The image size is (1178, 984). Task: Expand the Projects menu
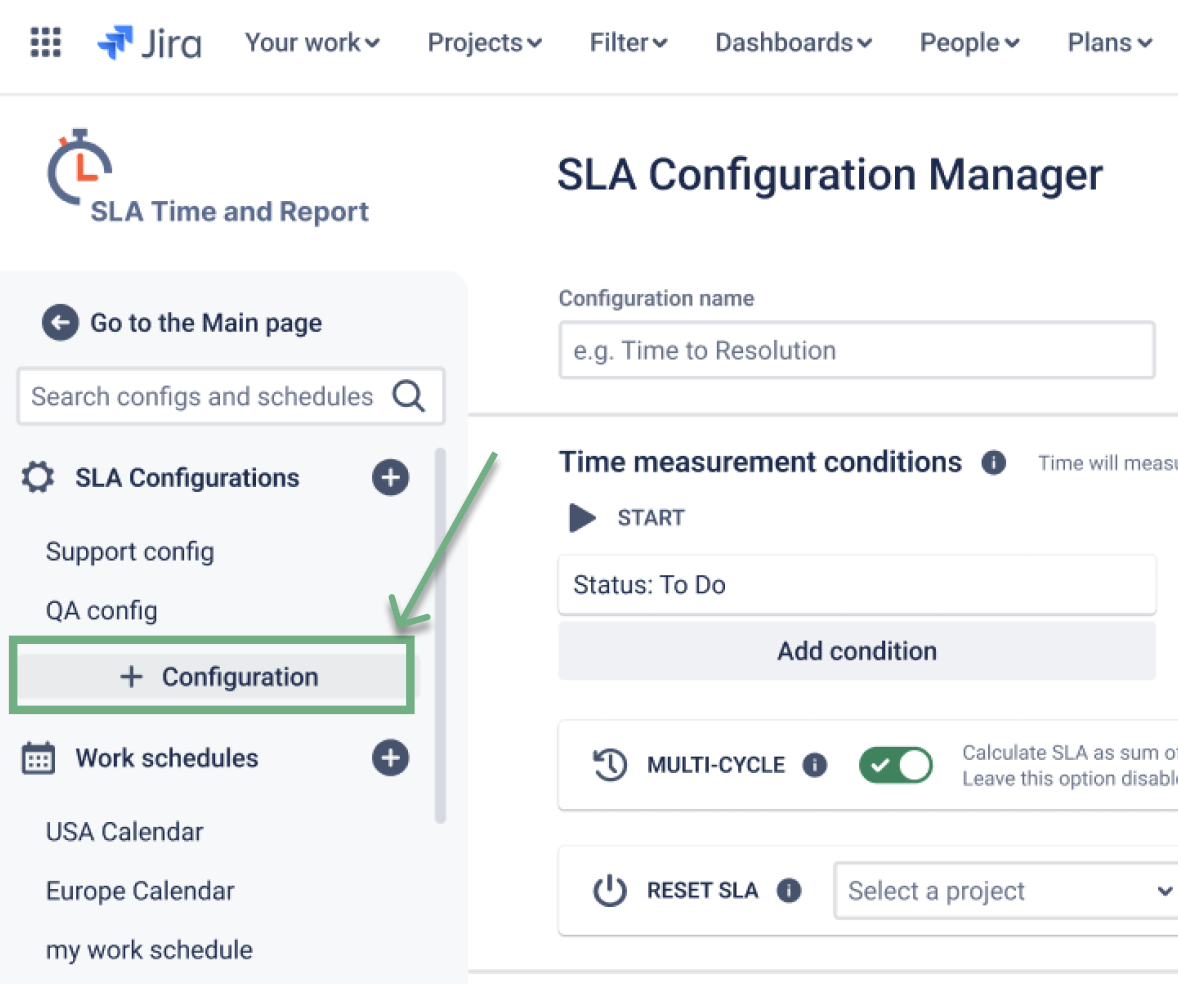pos(484,43)
